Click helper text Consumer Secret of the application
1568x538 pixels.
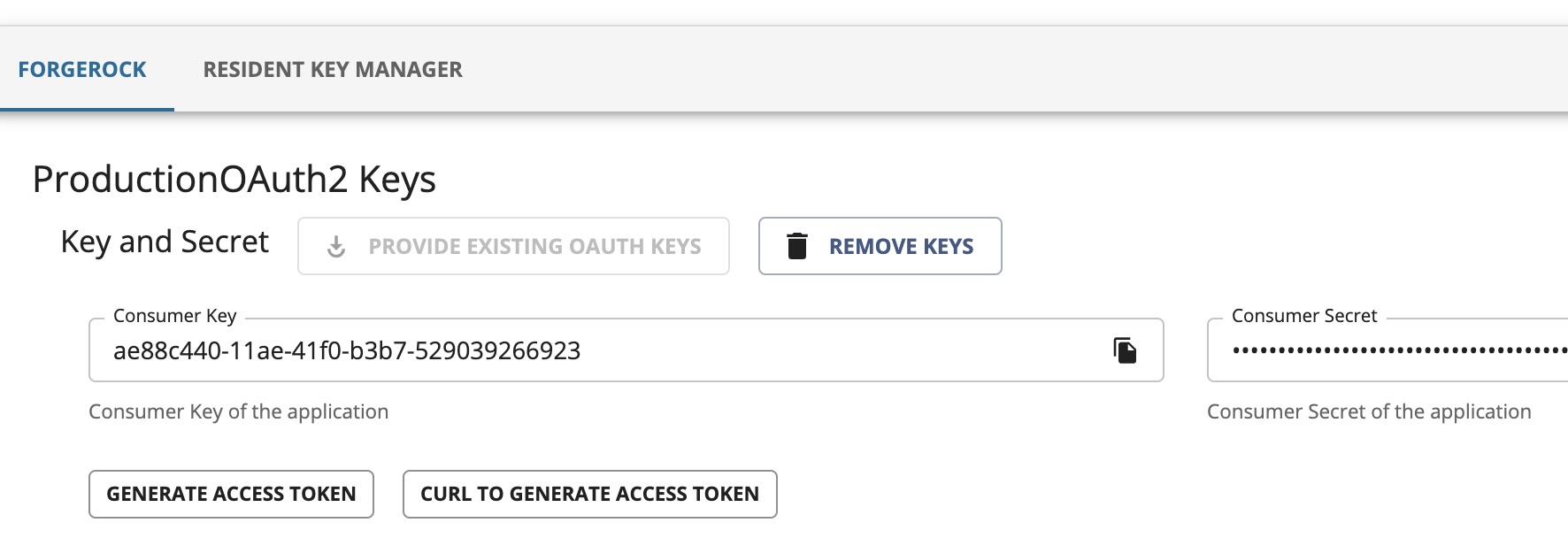click(x=1369, y=411)
